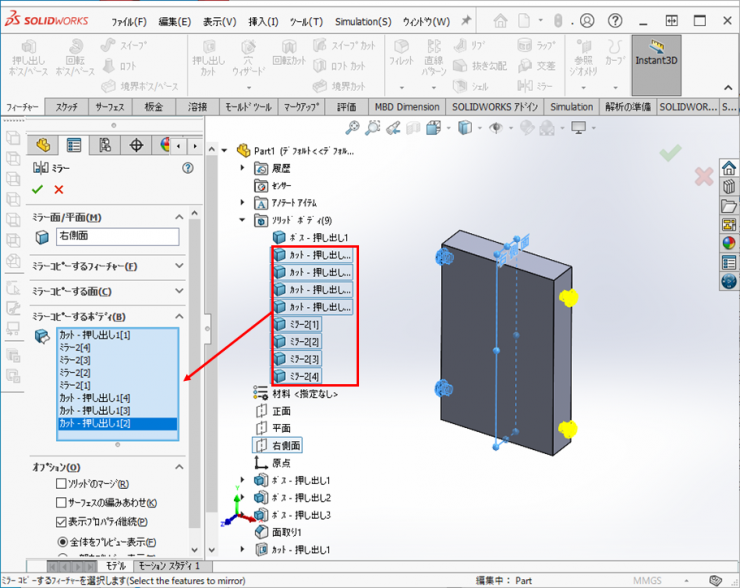Uncheck the 表示プロパティ継続 checkbox
The height and width of the screenshot is (588, 740).
coord(62,521)
